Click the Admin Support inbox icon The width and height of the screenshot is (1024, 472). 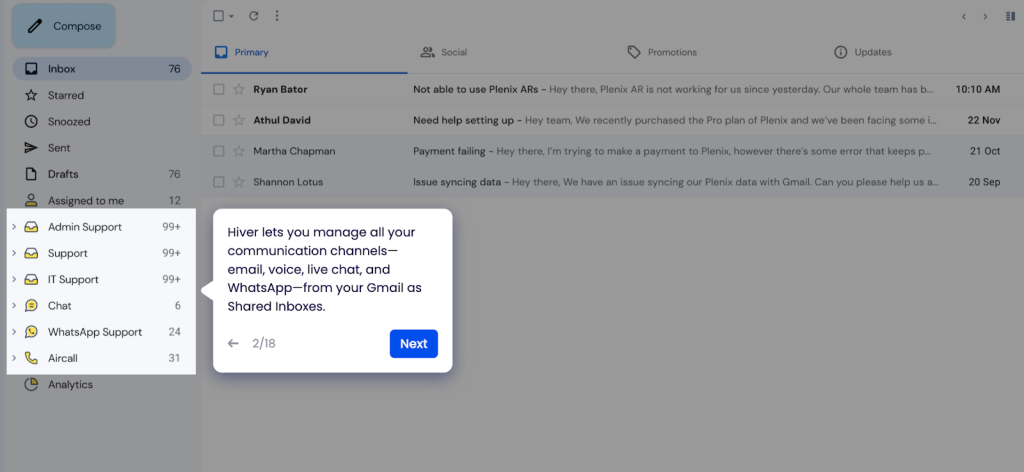31,227
